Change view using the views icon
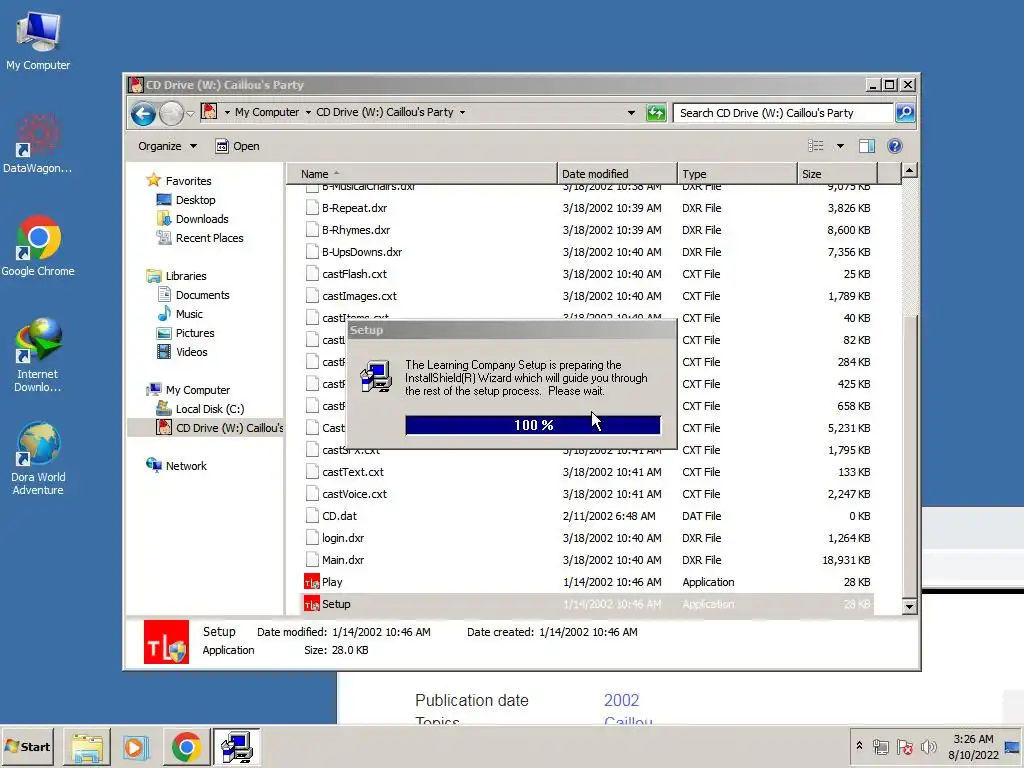Image resolution: width=1024 pixels, height=768 pixels. tap(816, 146)
